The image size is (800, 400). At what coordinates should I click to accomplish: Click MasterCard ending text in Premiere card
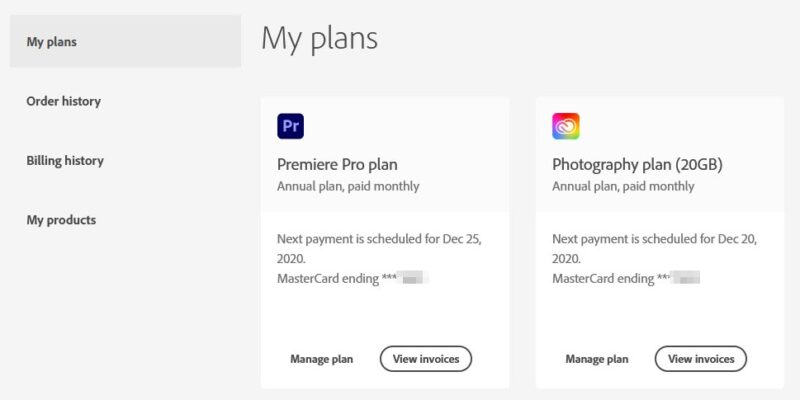click(x=353, y=279)
